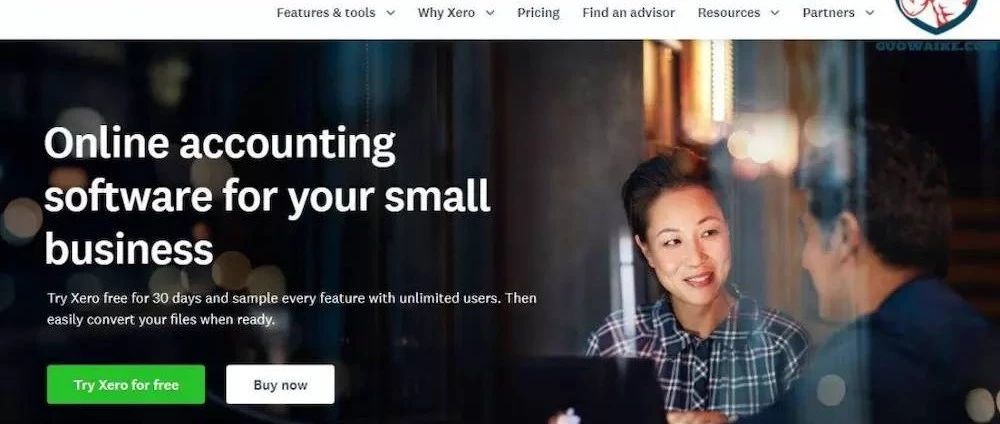Open the Features & tools menu label
The image size is (1000, 424).
326,13
